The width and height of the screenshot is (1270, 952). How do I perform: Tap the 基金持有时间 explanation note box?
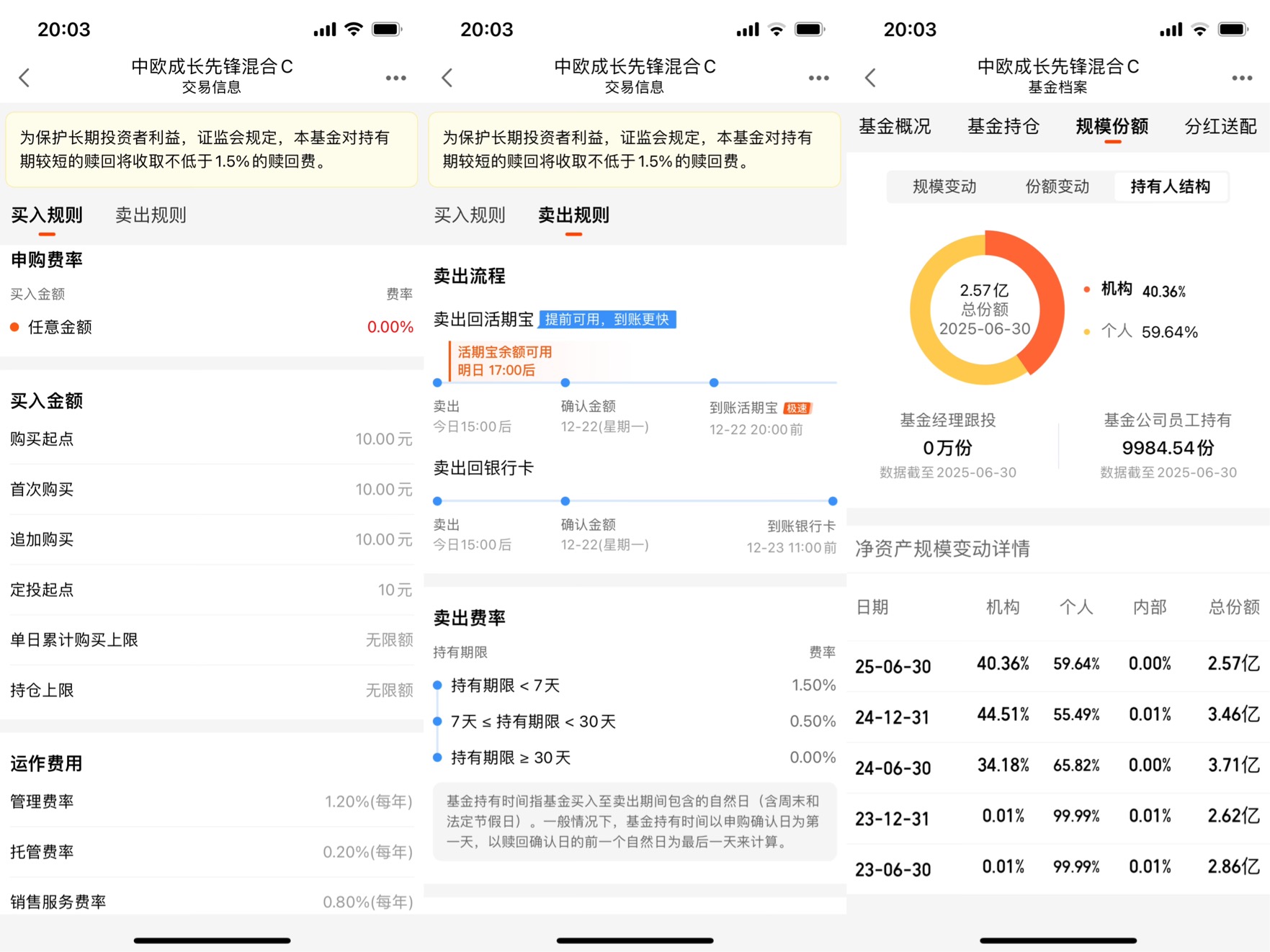click(x=635, y=822)
